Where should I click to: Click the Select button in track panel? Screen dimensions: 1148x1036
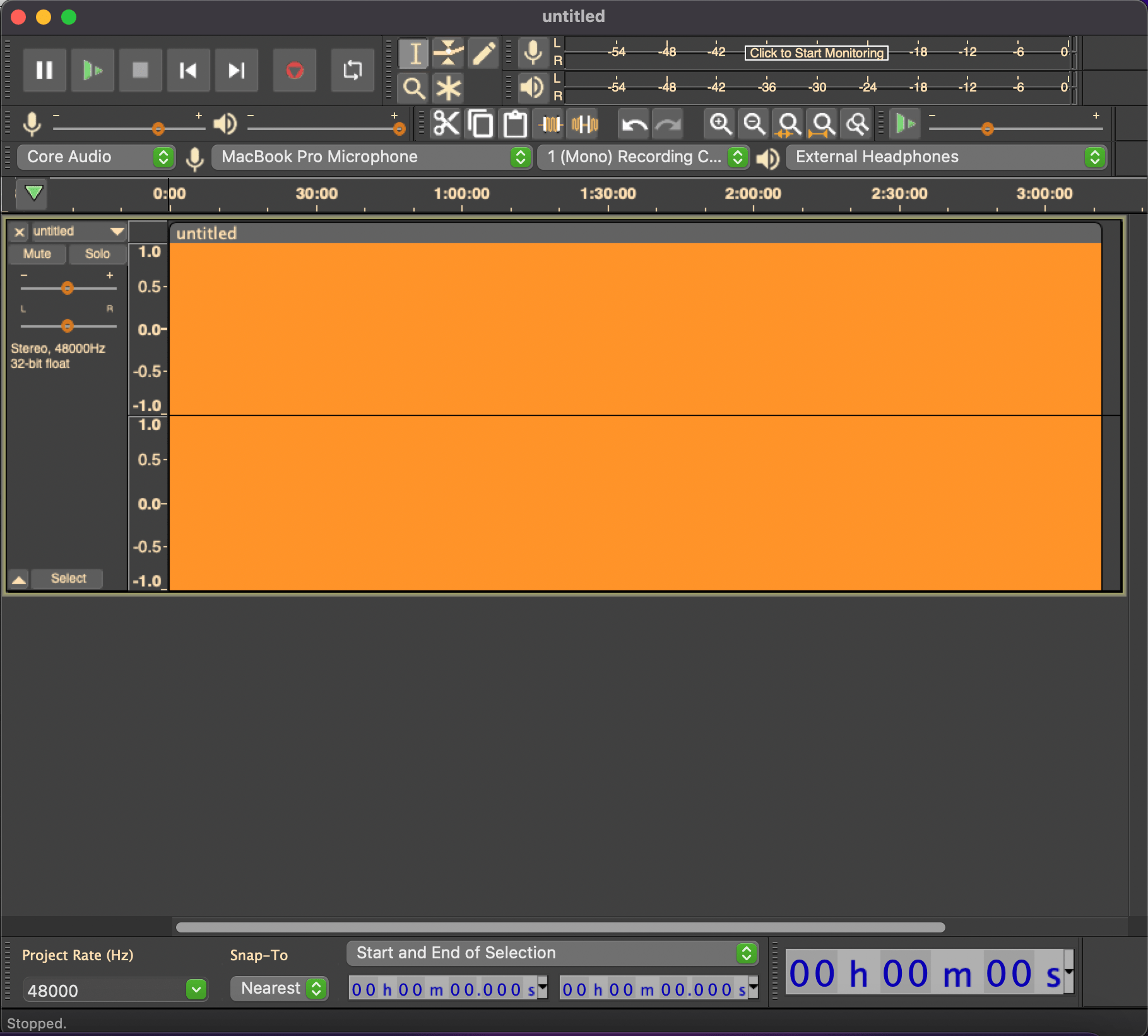point(67,578)
